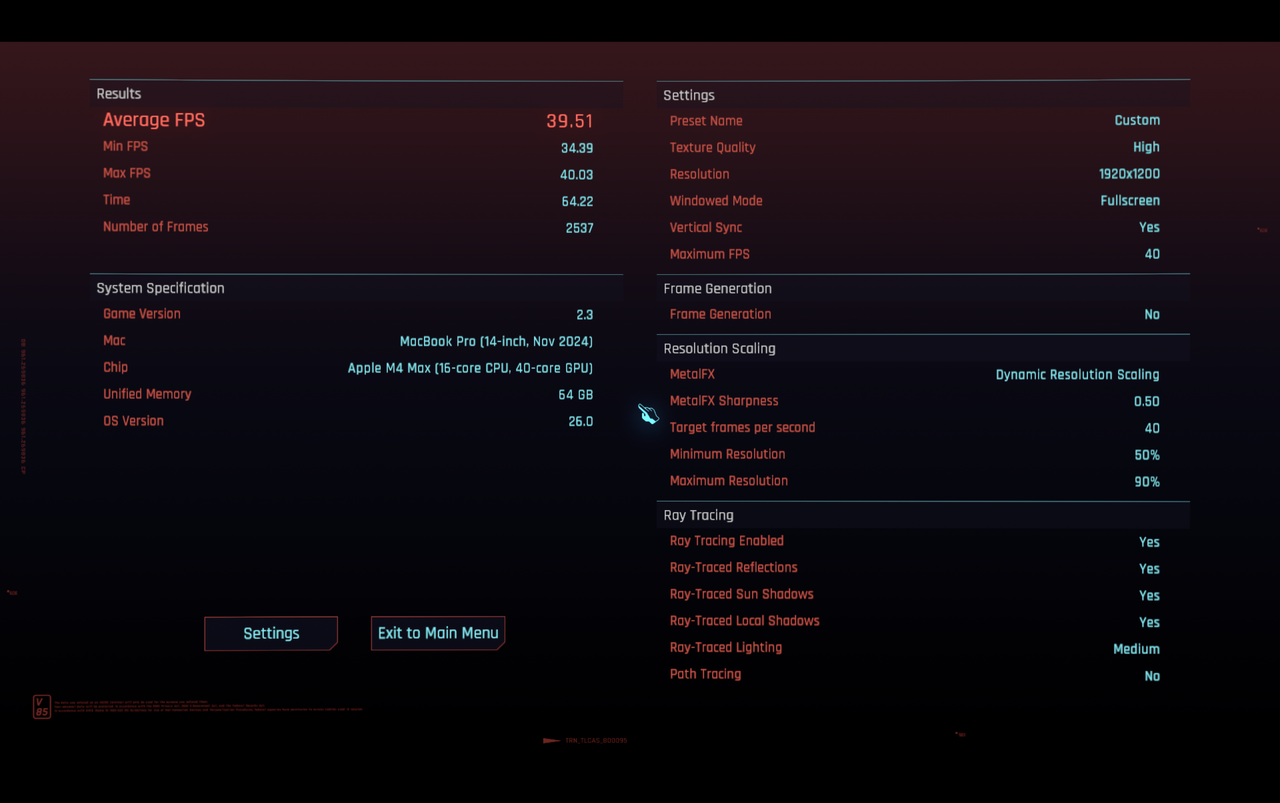Click the Settings button
The height and width of the screenshot is (803, 1280).
[271, 633]
